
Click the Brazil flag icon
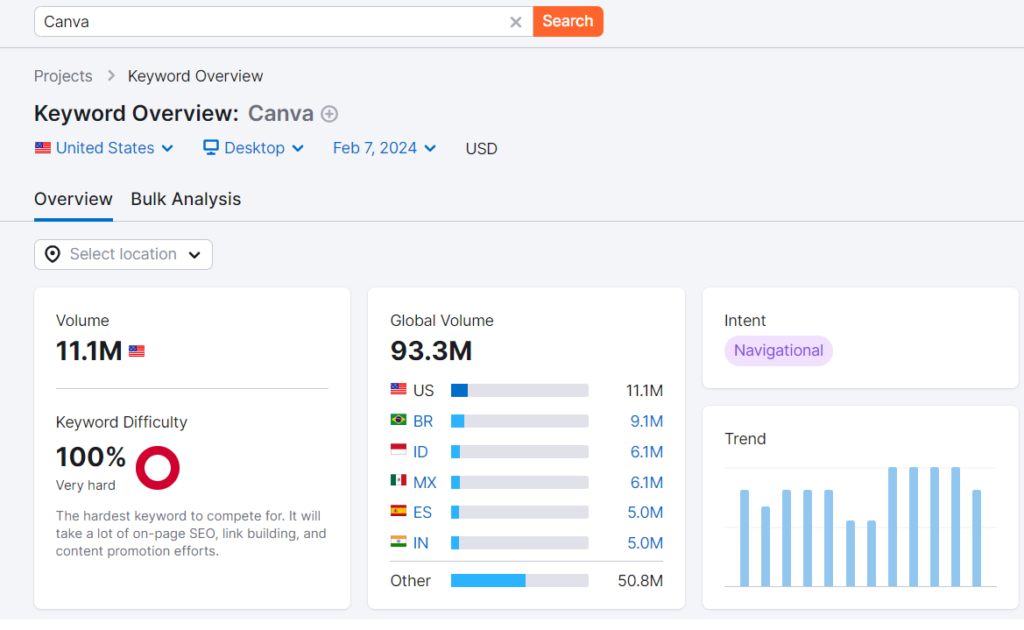[398, 419]
